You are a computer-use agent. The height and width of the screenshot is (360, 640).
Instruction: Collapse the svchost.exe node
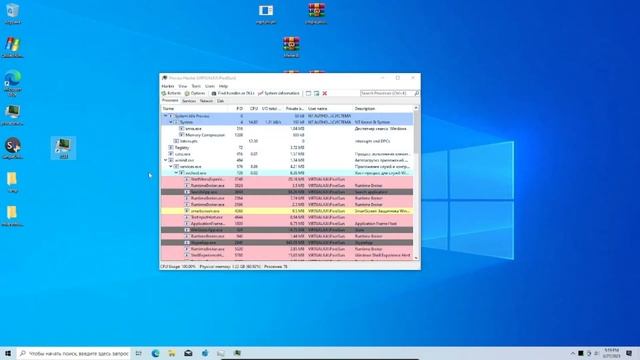[x=176, y=173]
